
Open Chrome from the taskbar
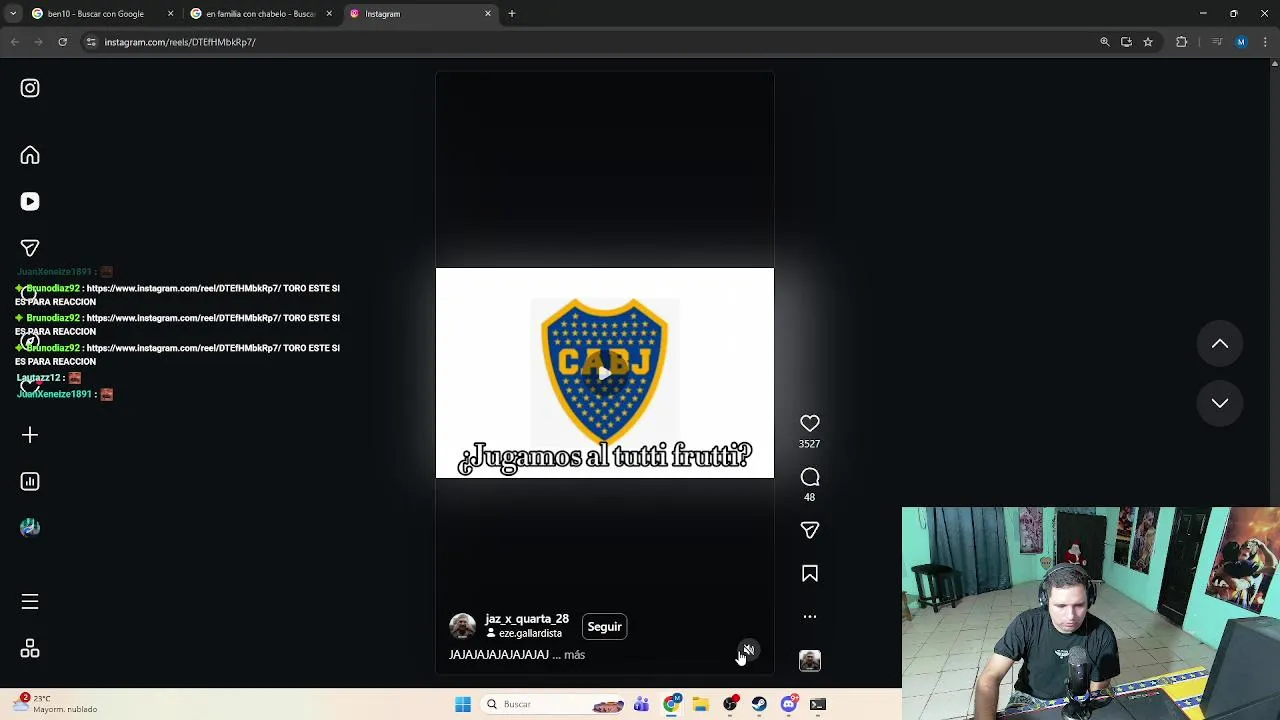[672, 705]
